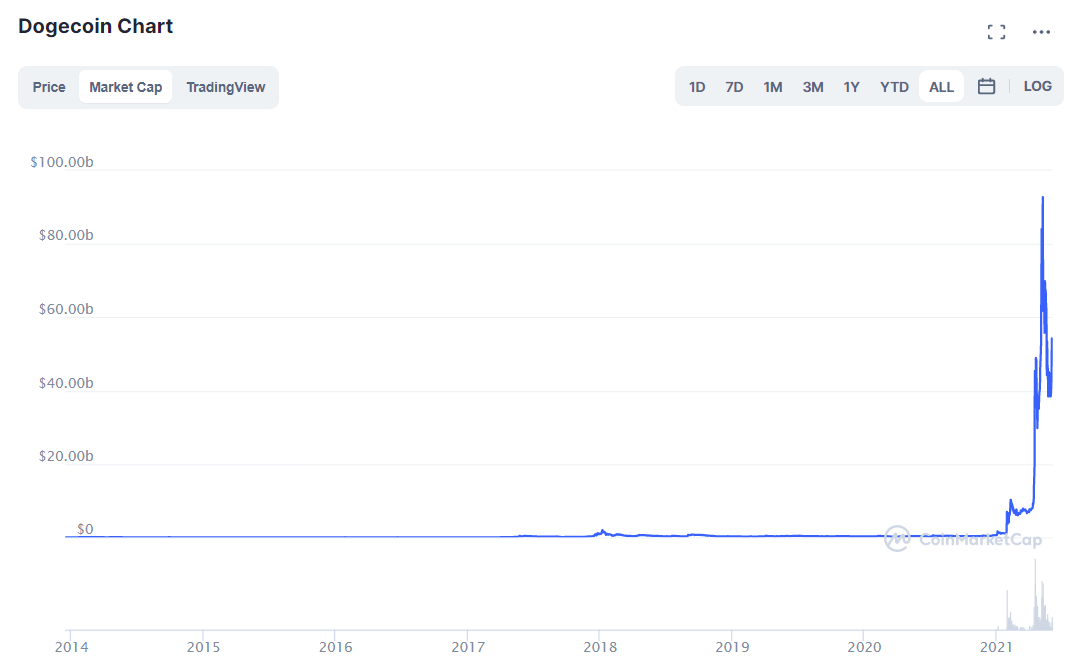
Task: Set chart range to 3M
Action: 813,87
